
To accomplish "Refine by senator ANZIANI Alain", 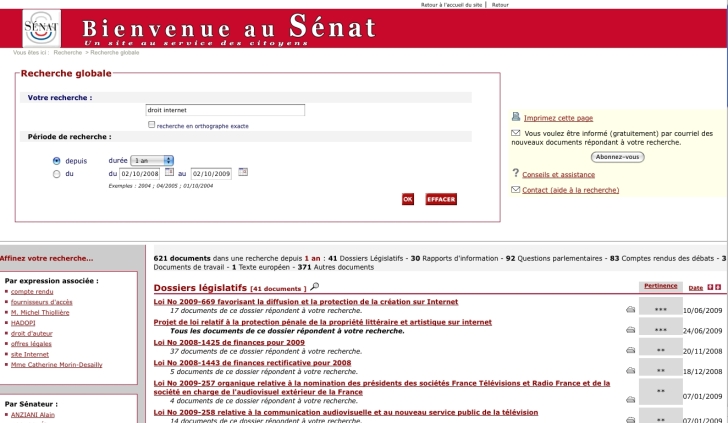I will pyautogui.click(x=32, y=415).
